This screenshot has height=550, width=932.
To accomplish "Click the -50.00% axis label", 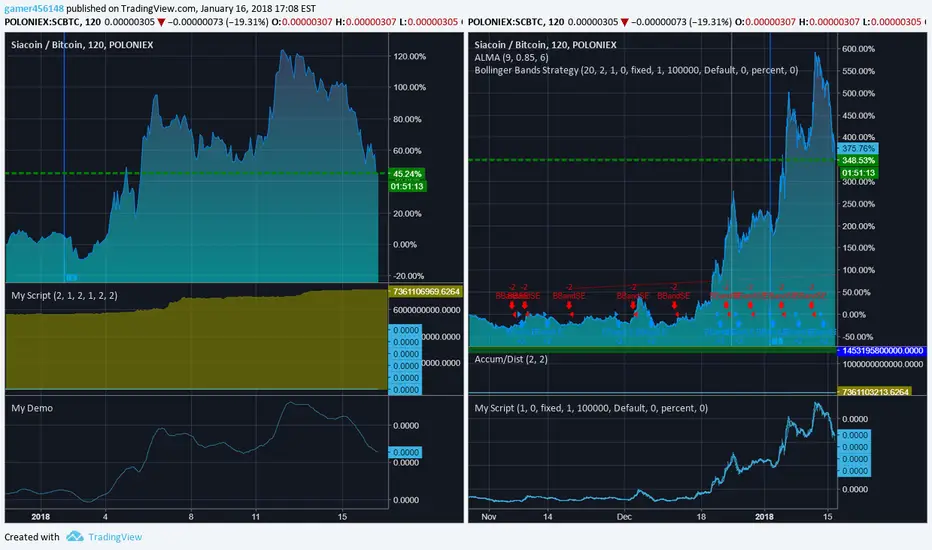I will [x=857, y=337].
